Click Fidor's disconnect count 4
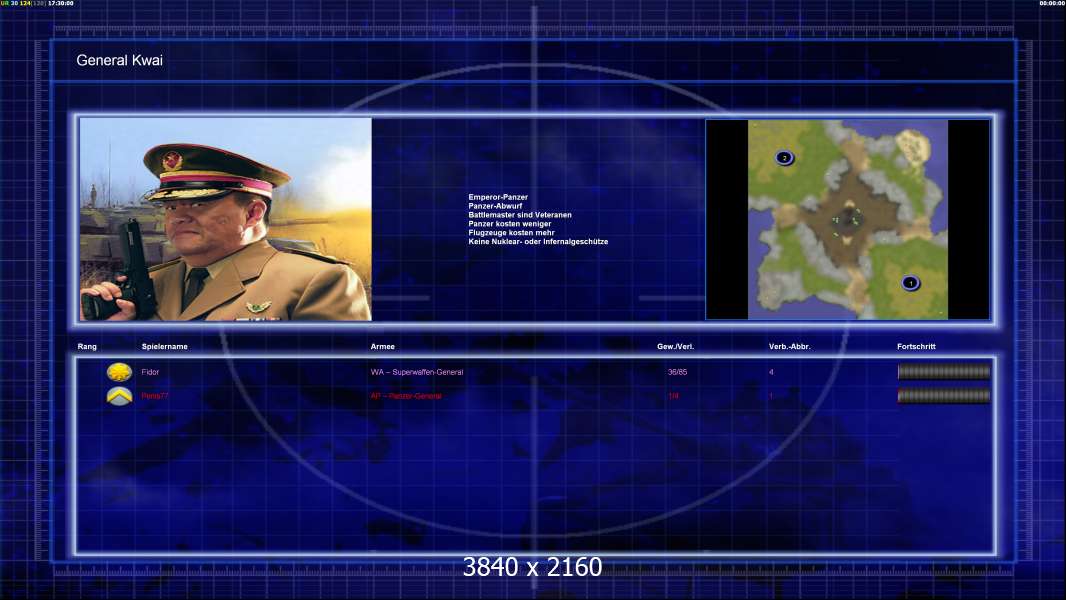Image resolution: width=1066 pixels, height=600 pixels. click(x=771, y=372)
